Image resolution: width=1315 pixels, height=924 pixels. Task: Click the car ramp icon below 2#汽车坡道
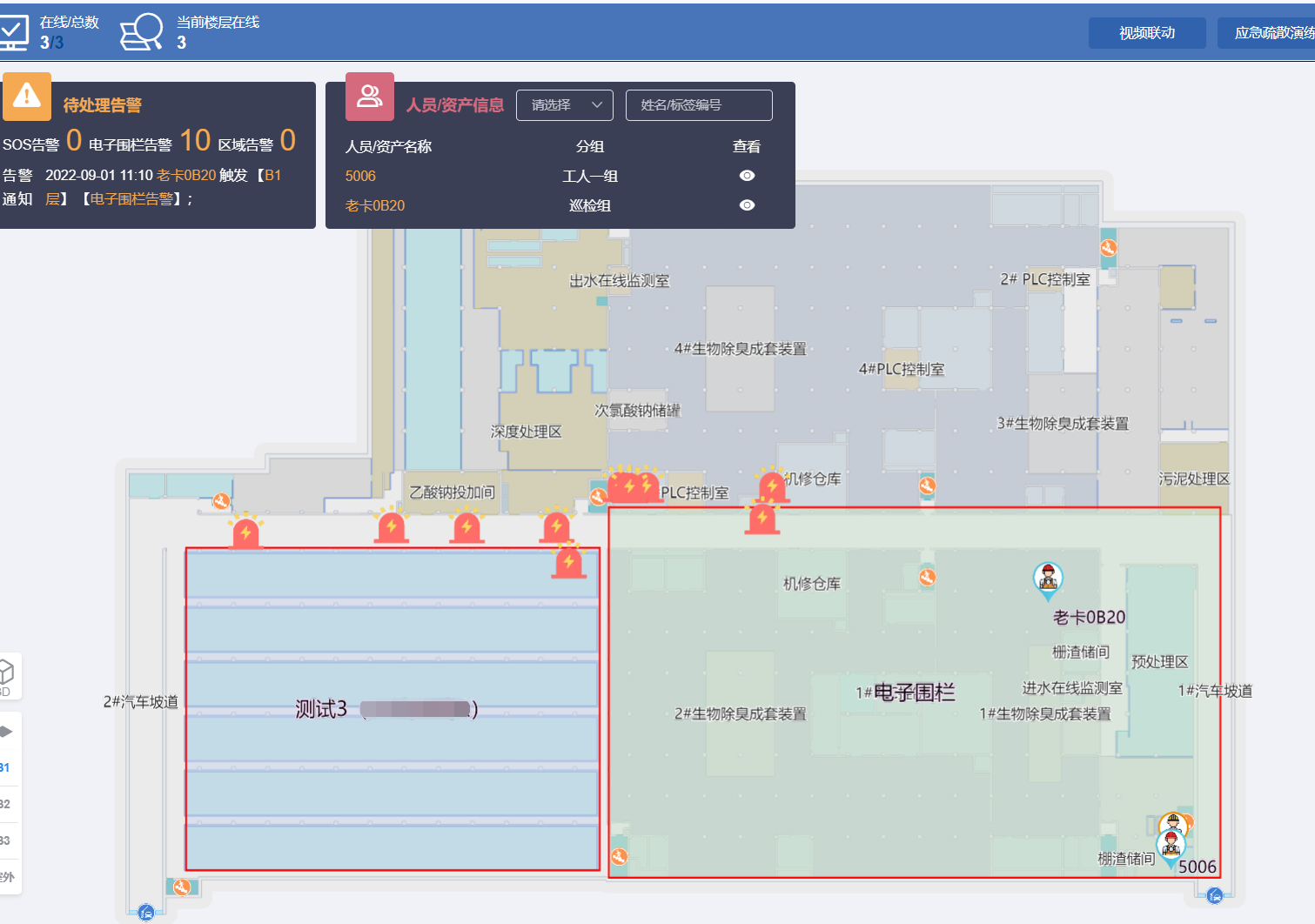[x=146, y=912]
